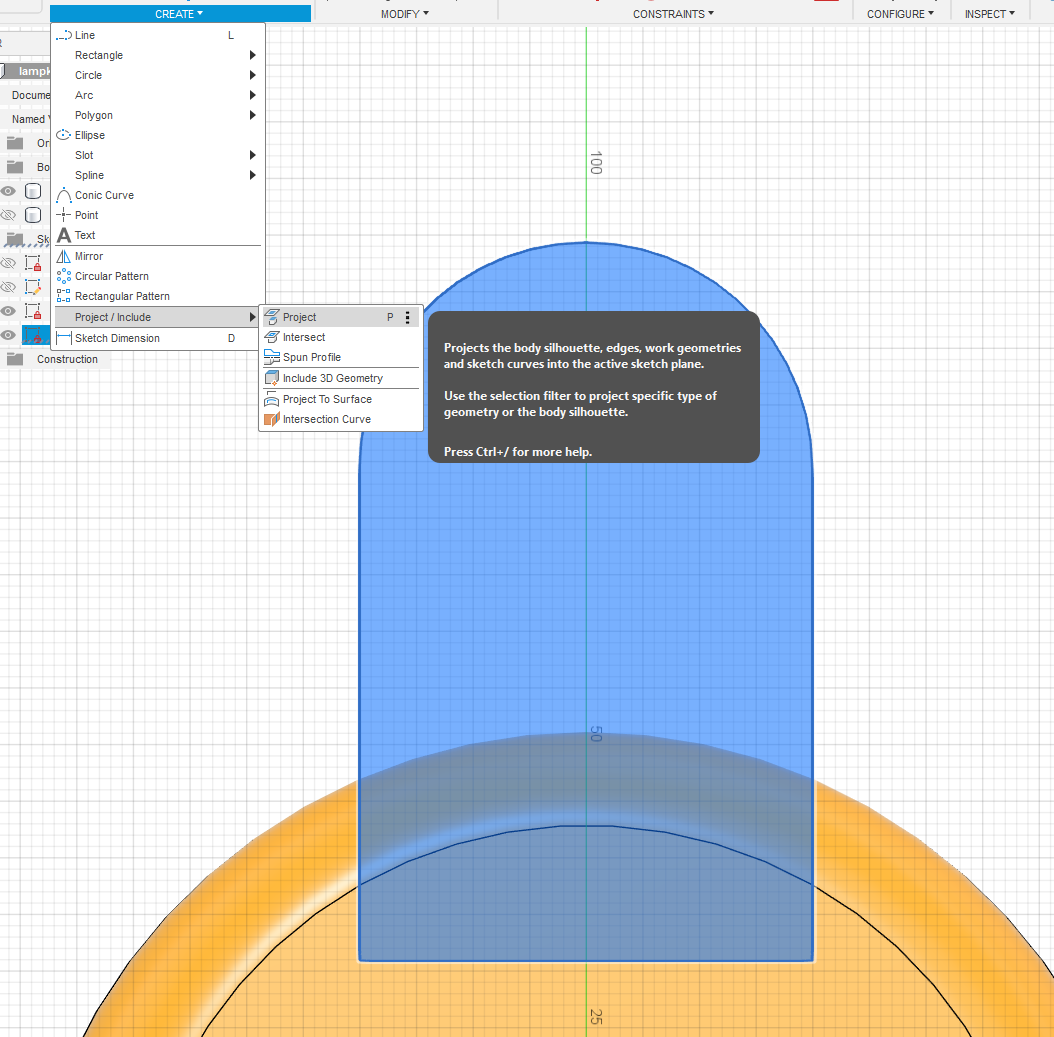Click the Include 3D Geometry icon
The height and width of the screenshot is (1037, 1054).
click(272, 378)
